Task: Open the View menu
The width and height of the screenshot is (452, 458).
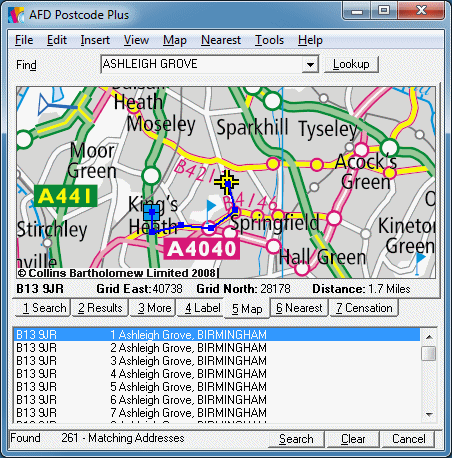Action: click(x=136, y=40)
